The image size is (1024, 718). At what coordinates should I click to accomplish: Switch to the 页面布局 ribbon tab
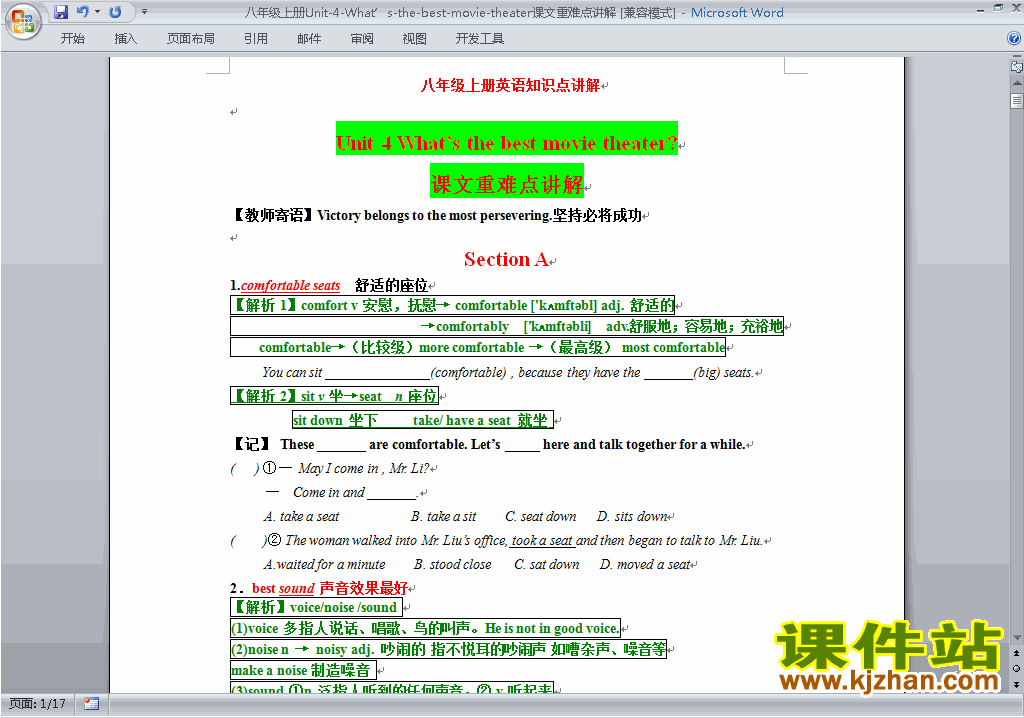click(190, 39)
